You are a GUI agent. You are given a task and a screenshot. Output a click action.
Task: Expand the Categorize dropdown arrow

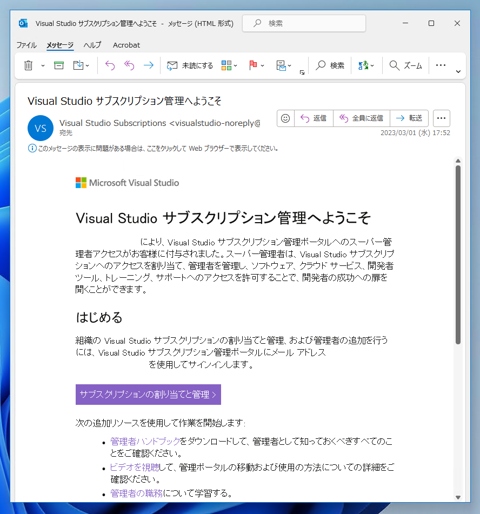(x=235, y=66)
